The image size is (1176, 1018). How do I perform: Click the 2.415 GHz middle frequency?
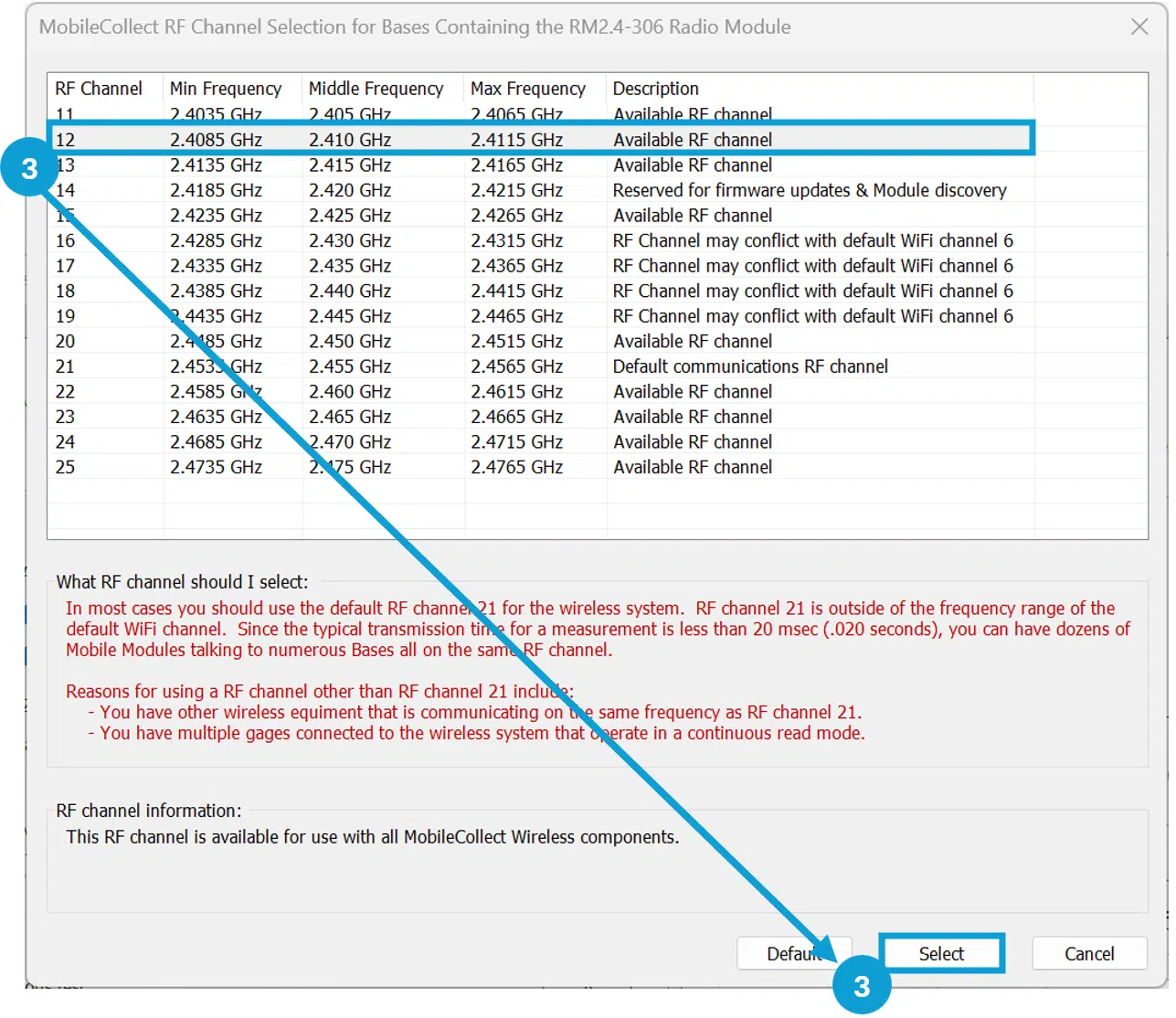pyautogui.click(x=350, y=165)
